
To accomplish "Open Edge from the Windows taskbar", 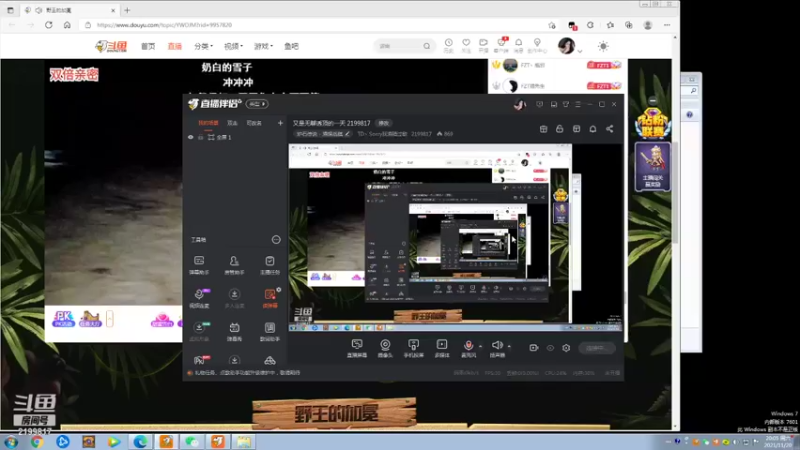I will click(140, 441).
